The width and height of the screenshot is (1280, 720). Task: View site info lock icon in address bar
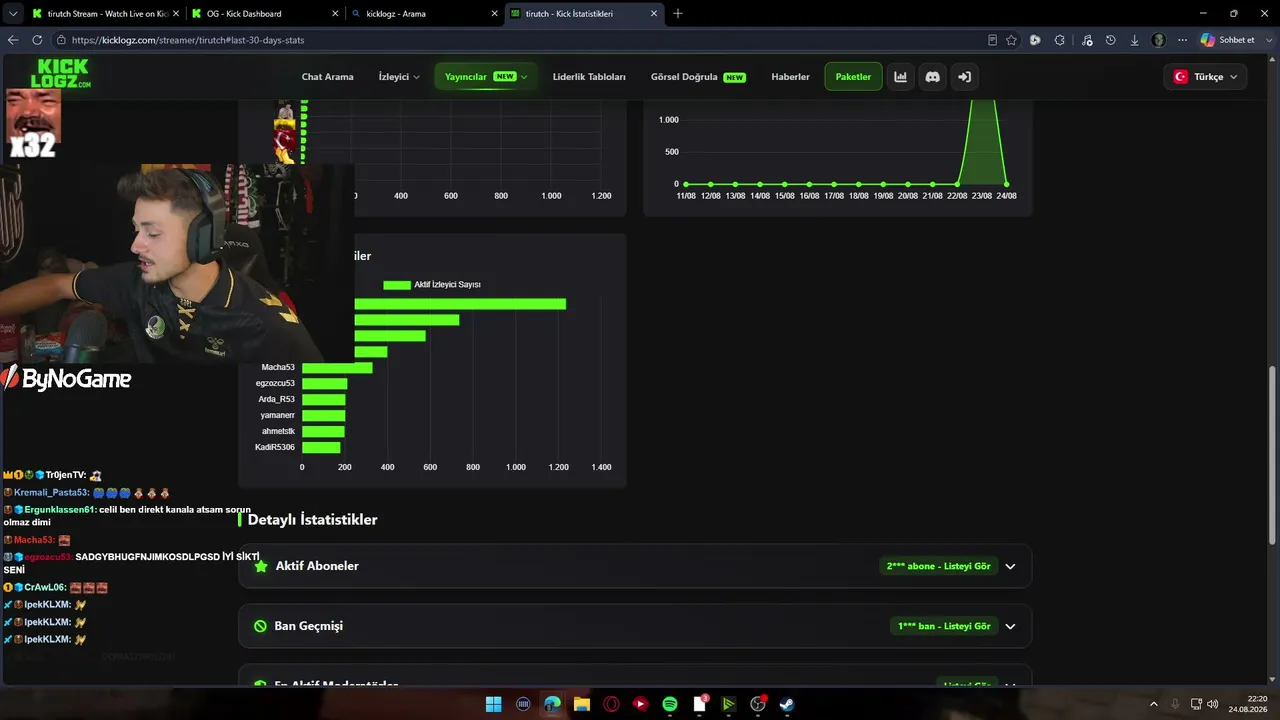point(61,40)
